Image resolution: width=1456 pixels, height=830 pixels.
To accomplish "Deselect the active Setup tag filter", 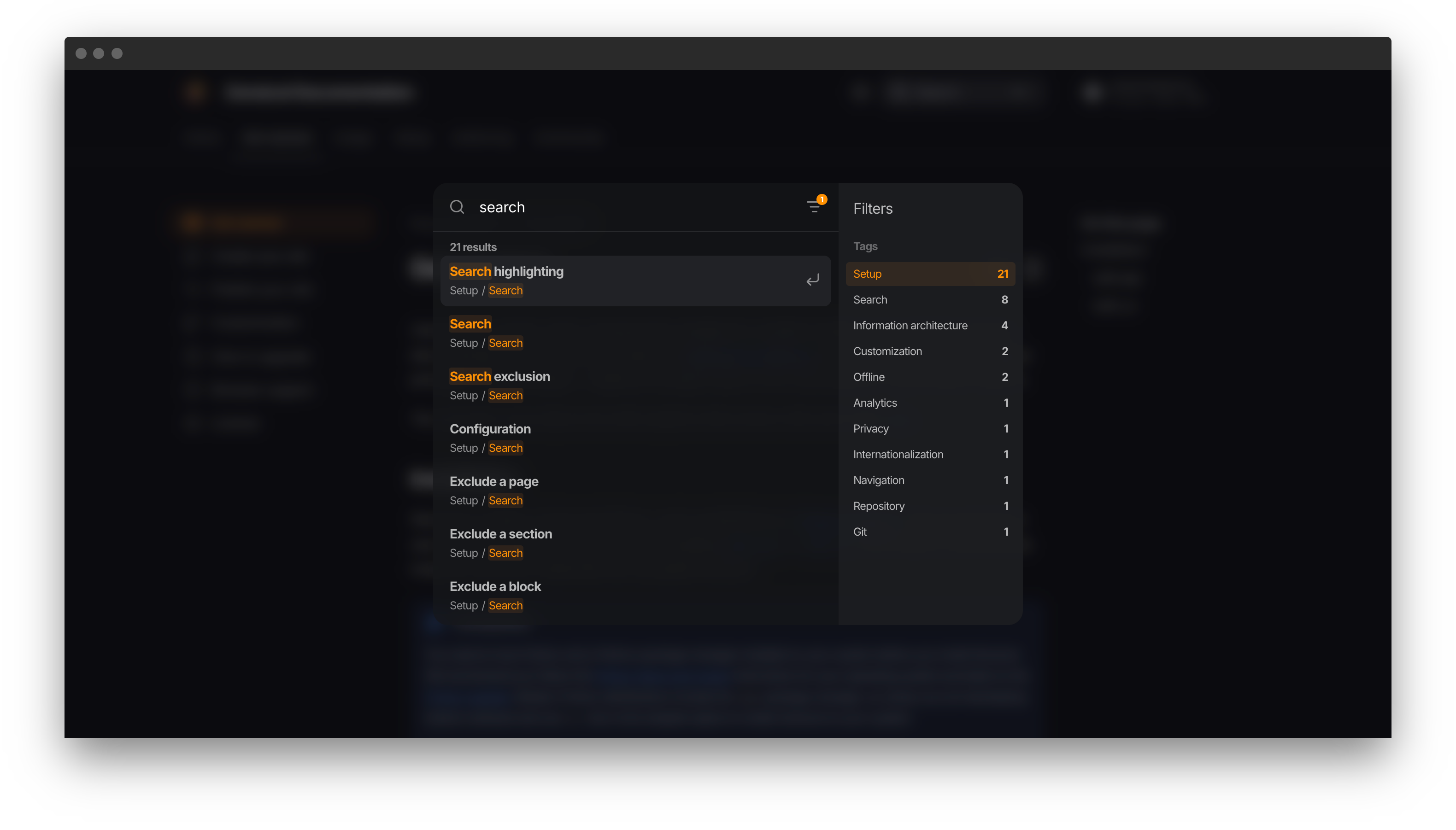I will [x=930, y=274].
